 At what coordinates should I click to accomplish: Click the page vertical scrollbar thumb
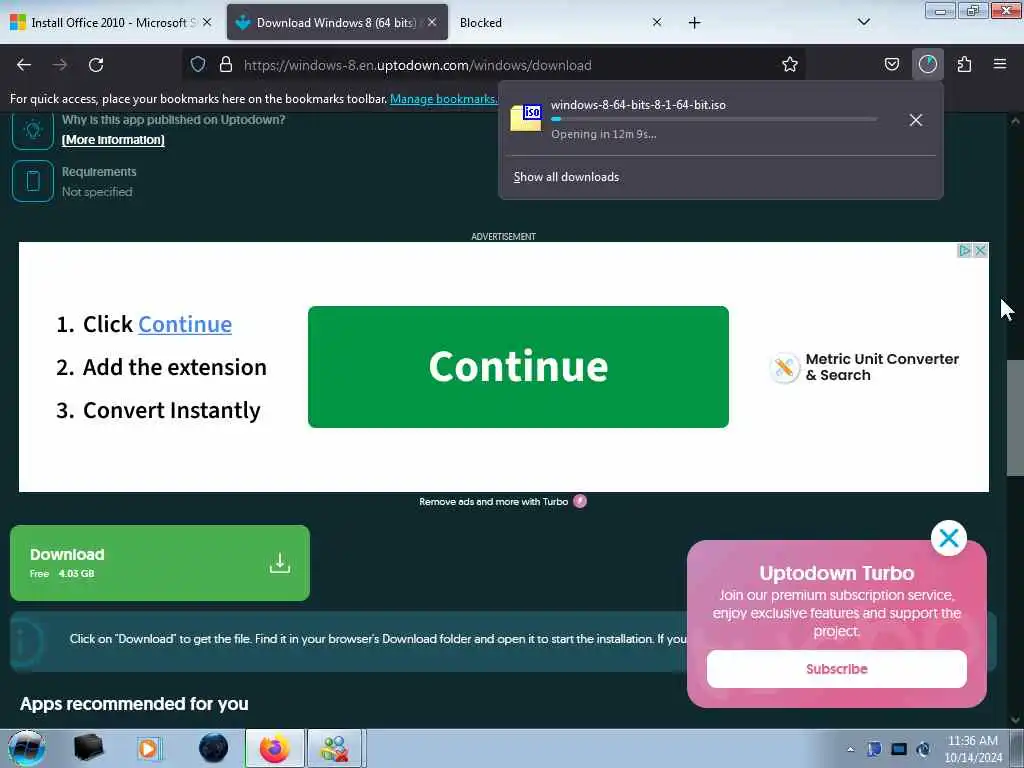click(1015, 418)
